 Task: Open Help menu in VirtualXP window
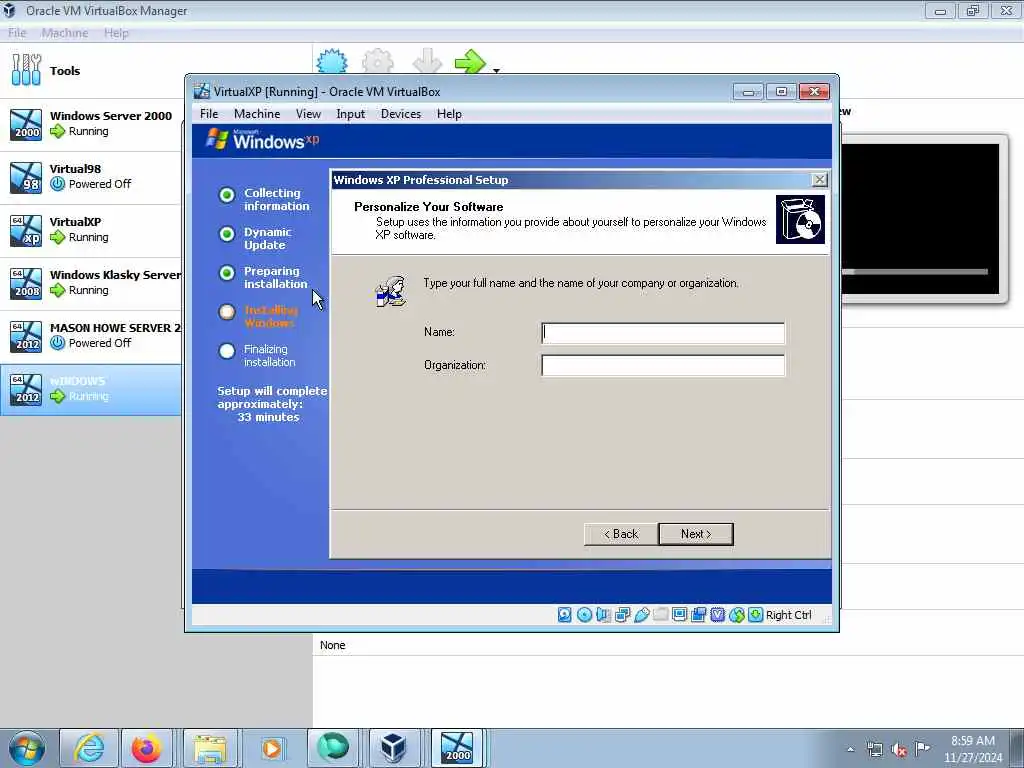tap(449, 114)
